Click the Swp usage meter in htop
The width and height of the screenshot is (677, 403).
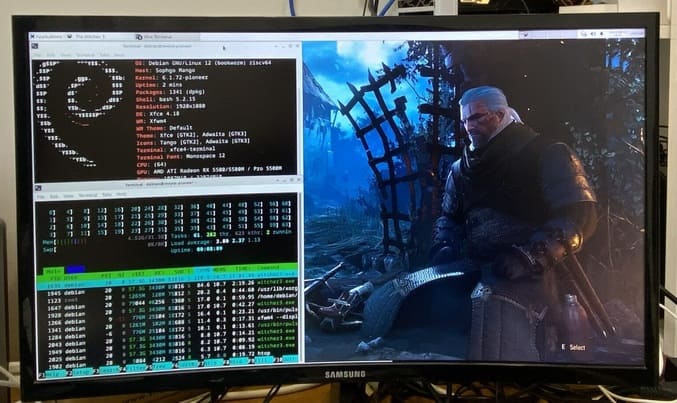[105, 248]
